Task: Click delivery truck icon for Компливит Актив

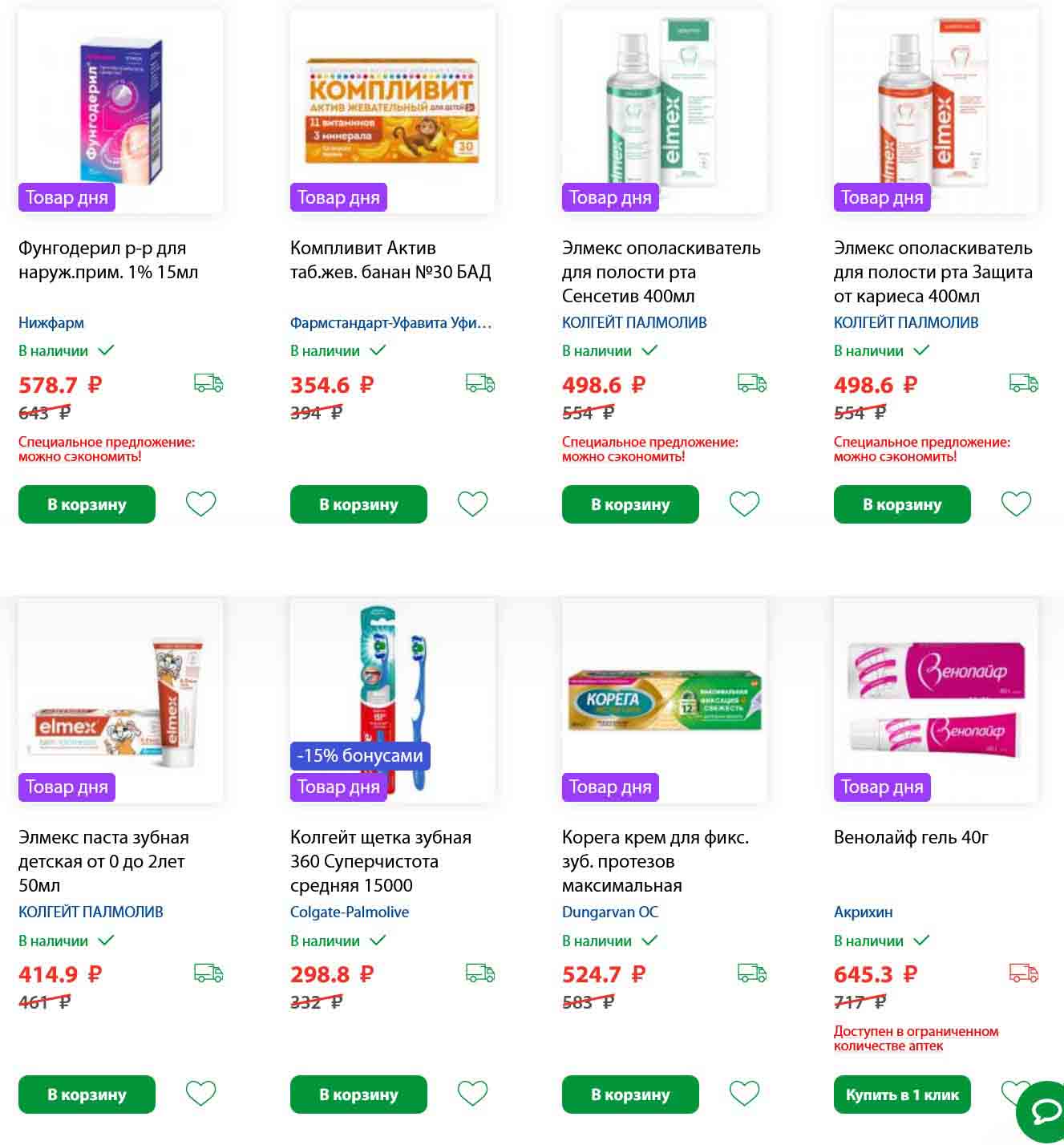Action: (480, 383)
